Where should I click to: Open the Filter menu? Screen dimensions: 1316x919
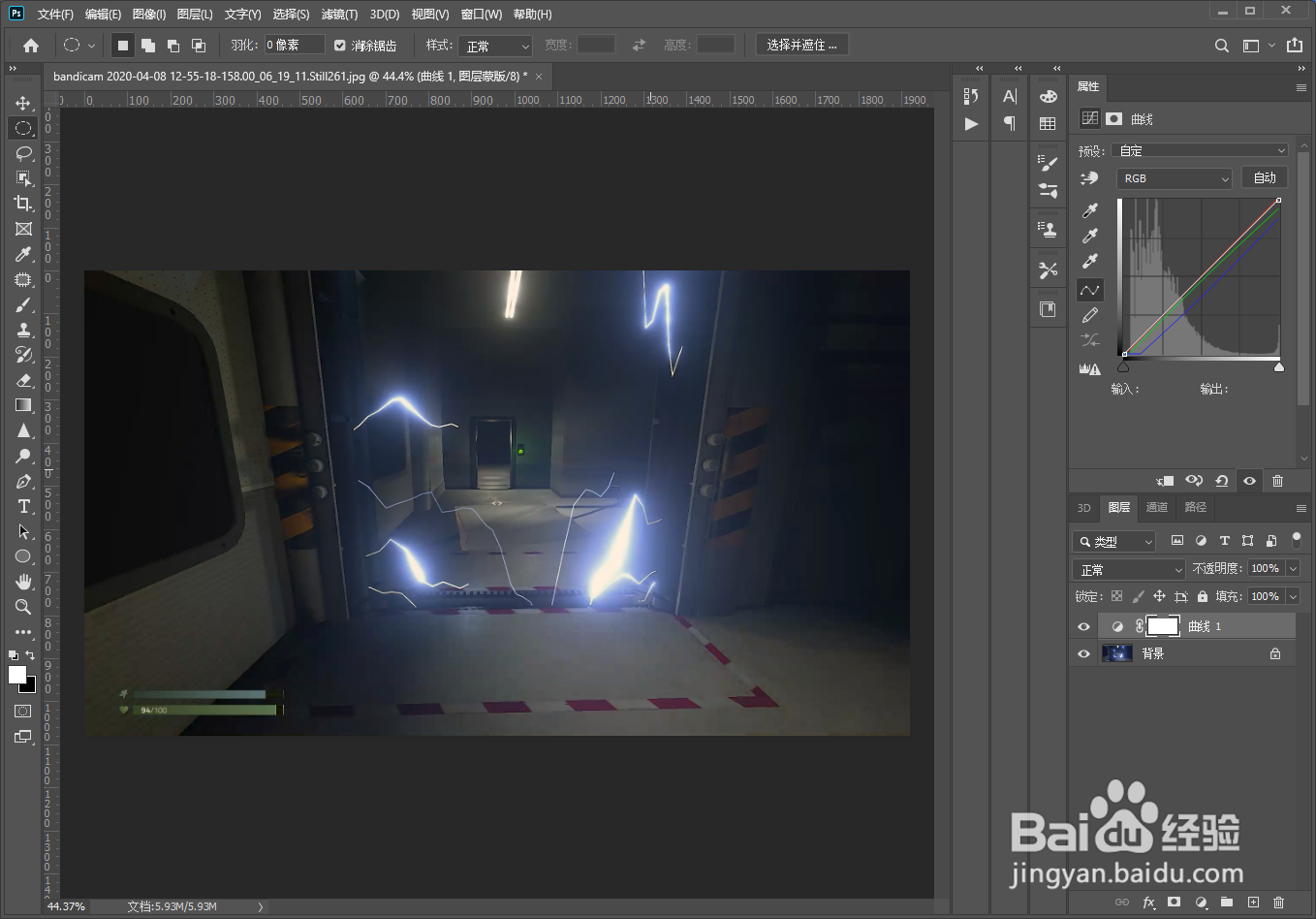coord(339,15)
